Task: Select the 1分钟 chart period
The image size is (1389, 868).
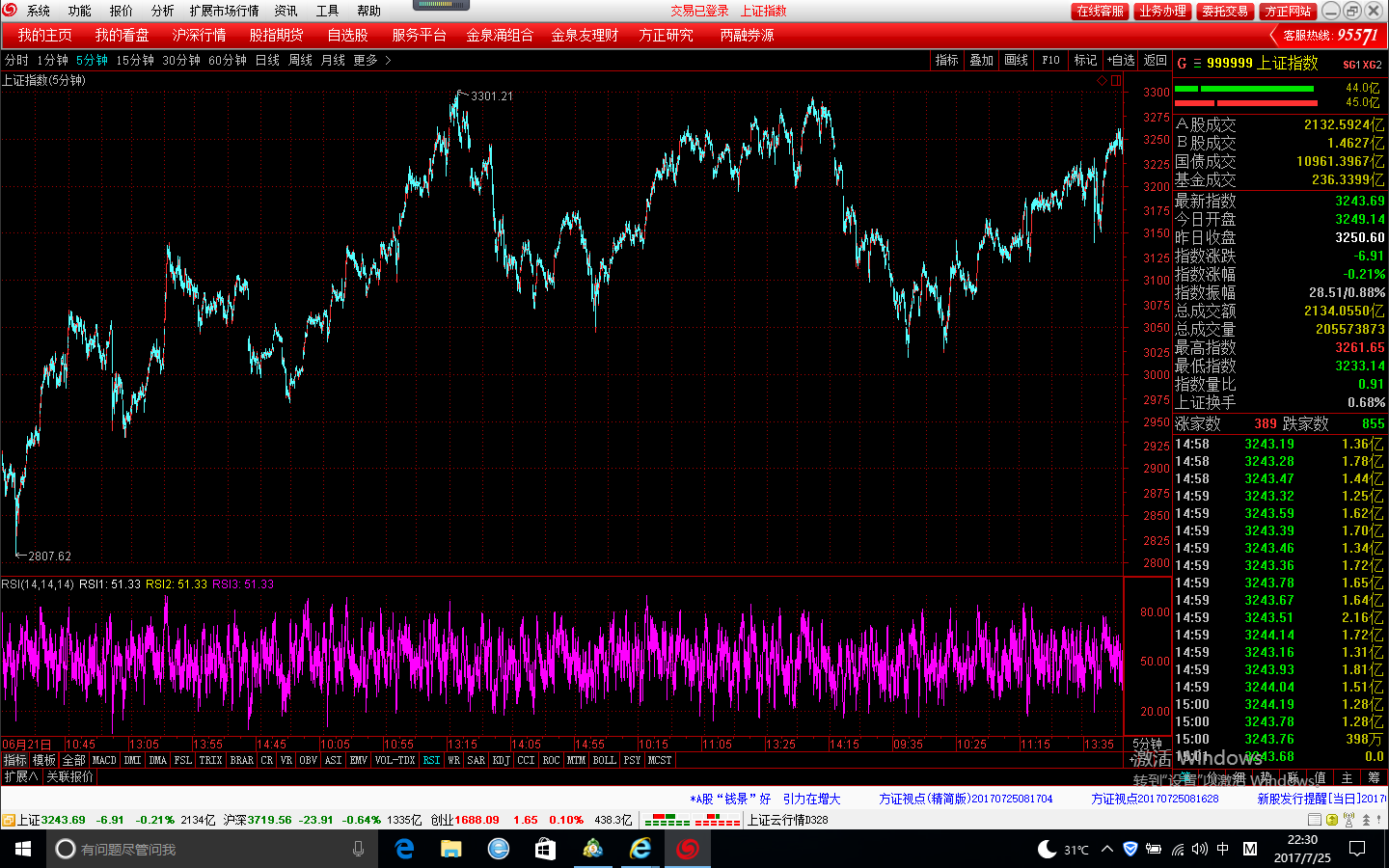Action: click(52, 60)
